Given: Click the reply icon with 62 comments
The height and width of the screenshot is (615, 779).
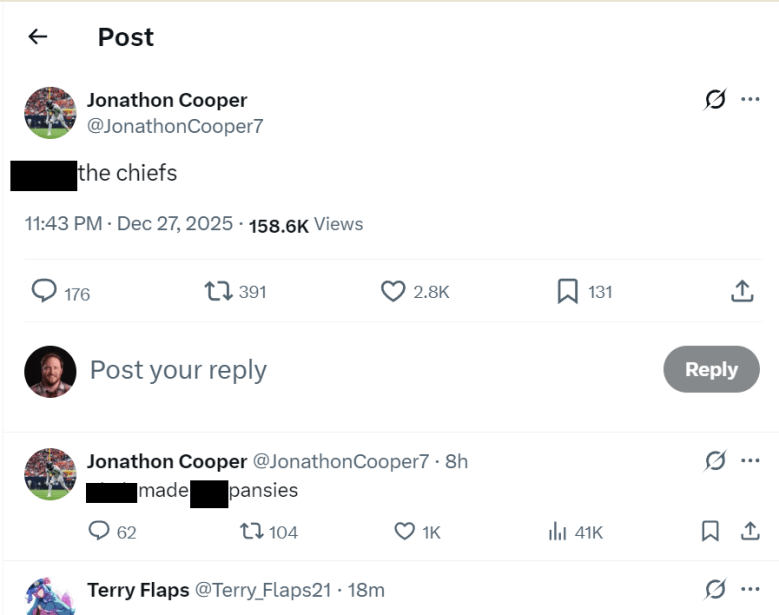Looking at the screenshot, I should click(x=99, y=531).
